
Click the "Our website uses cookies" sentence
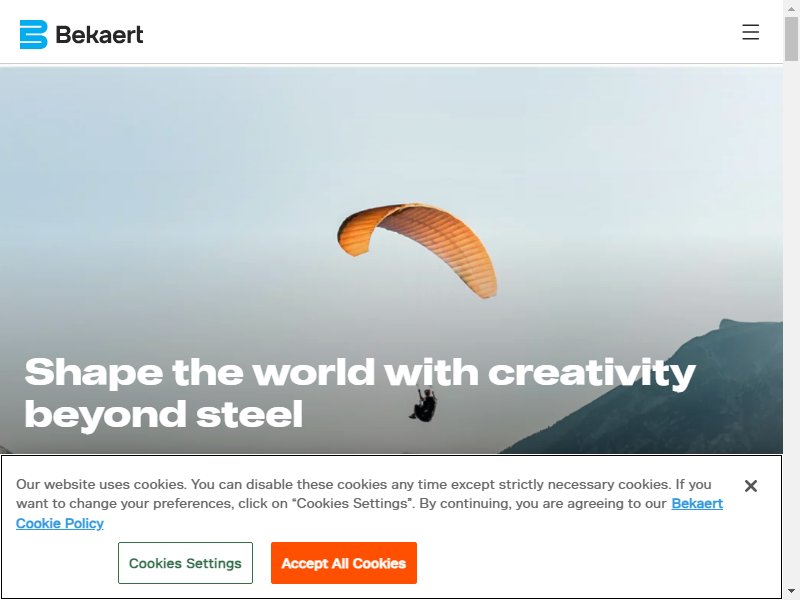102,484
